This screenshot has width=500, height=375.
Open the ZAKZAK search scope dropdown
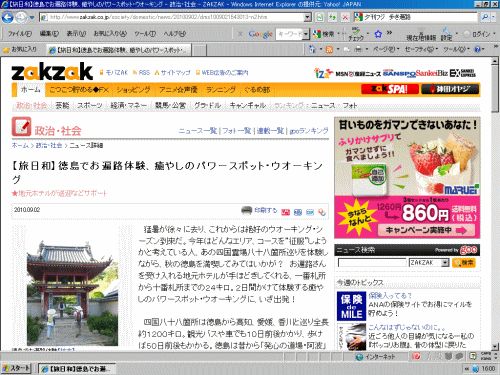[x=445, y=263]
